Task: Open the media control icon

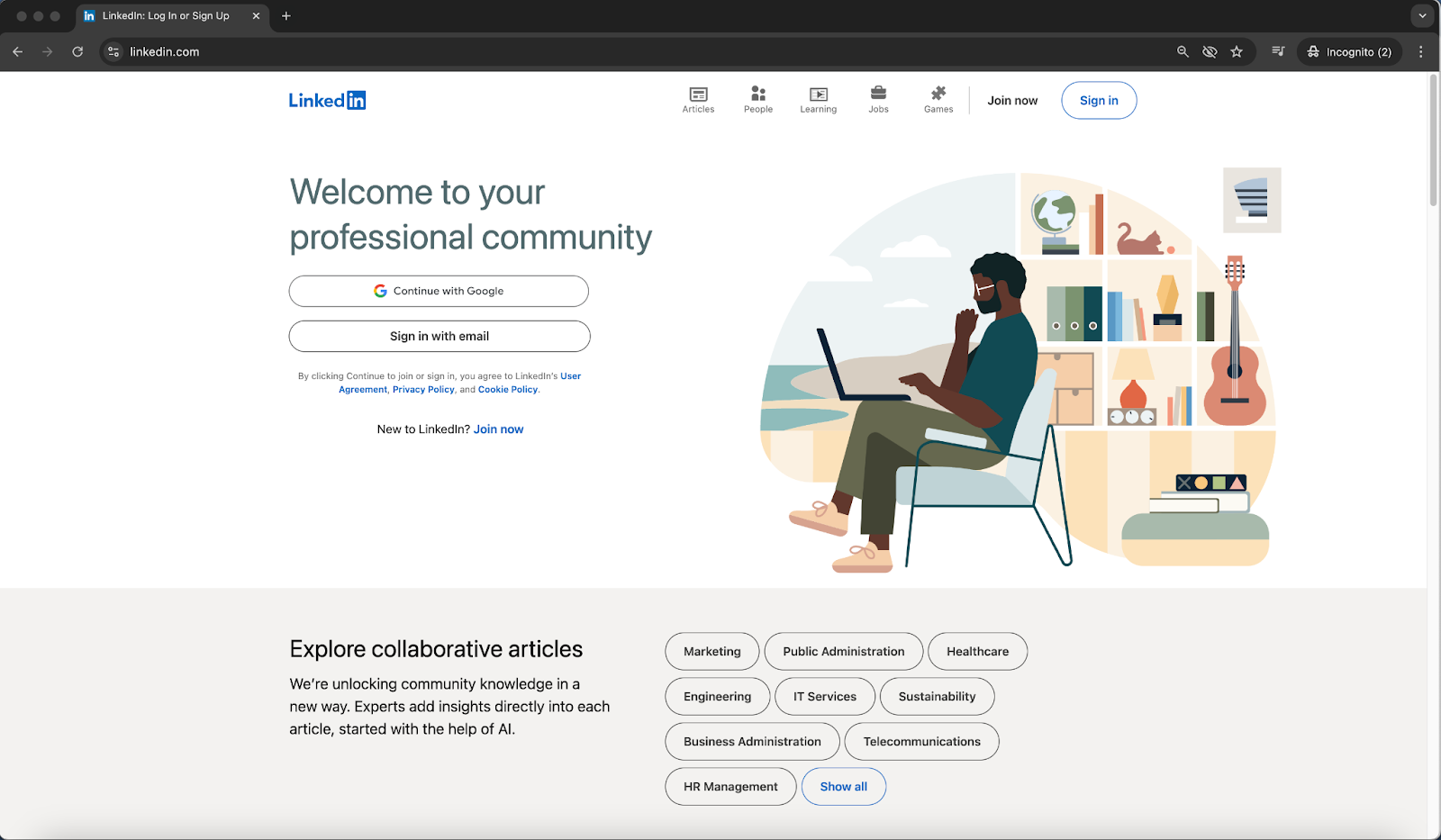Action: (1278, 51)
